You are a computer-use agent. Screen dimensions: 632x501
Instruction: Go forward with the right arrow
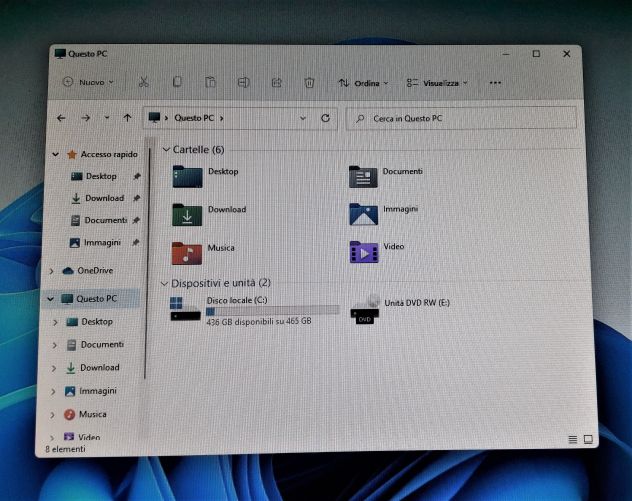(x=85, y=118)
